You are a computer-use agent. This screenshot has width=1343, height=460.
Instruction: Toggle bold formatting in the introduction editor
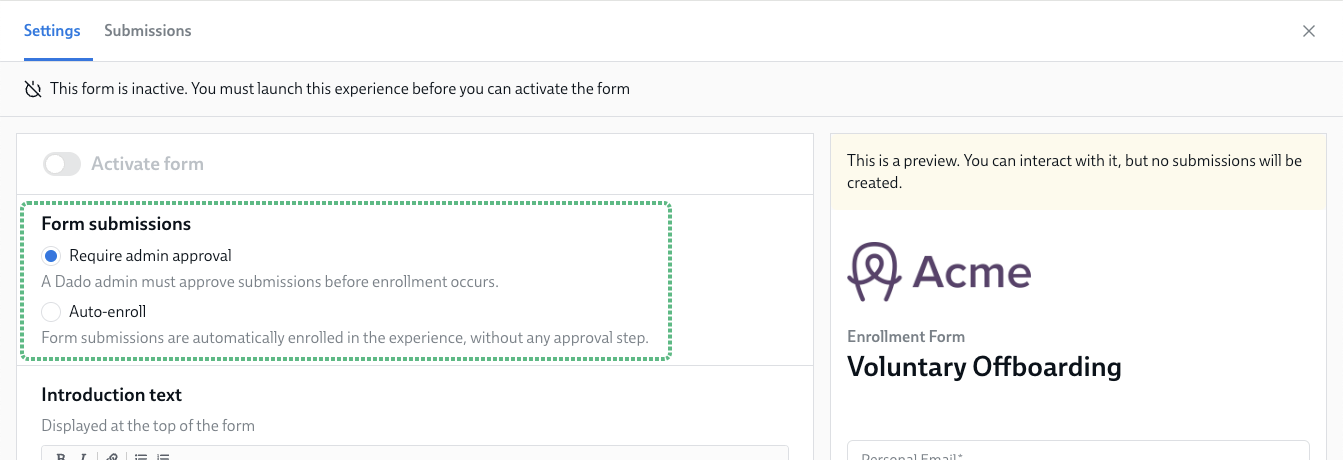click(x=61, y=457)
